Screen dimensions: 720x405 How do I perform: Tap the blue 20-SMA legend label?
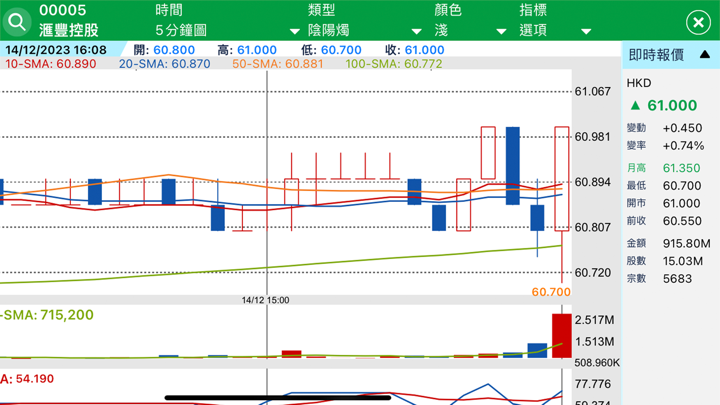pos(164,64)
